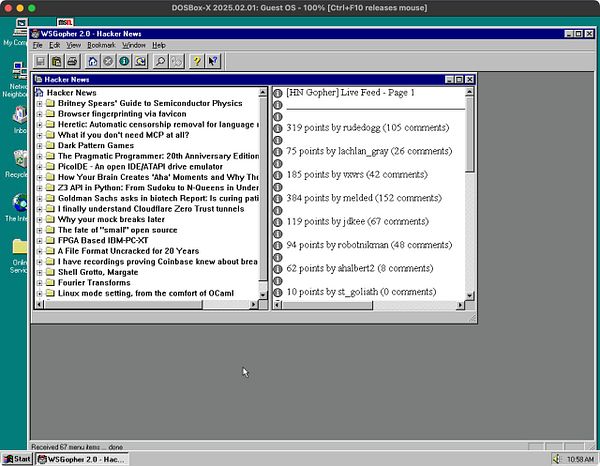600x466 pixels.
Task: Click the tree pane vertical scrollbar thumb
Action: click(x=263, y=189)
